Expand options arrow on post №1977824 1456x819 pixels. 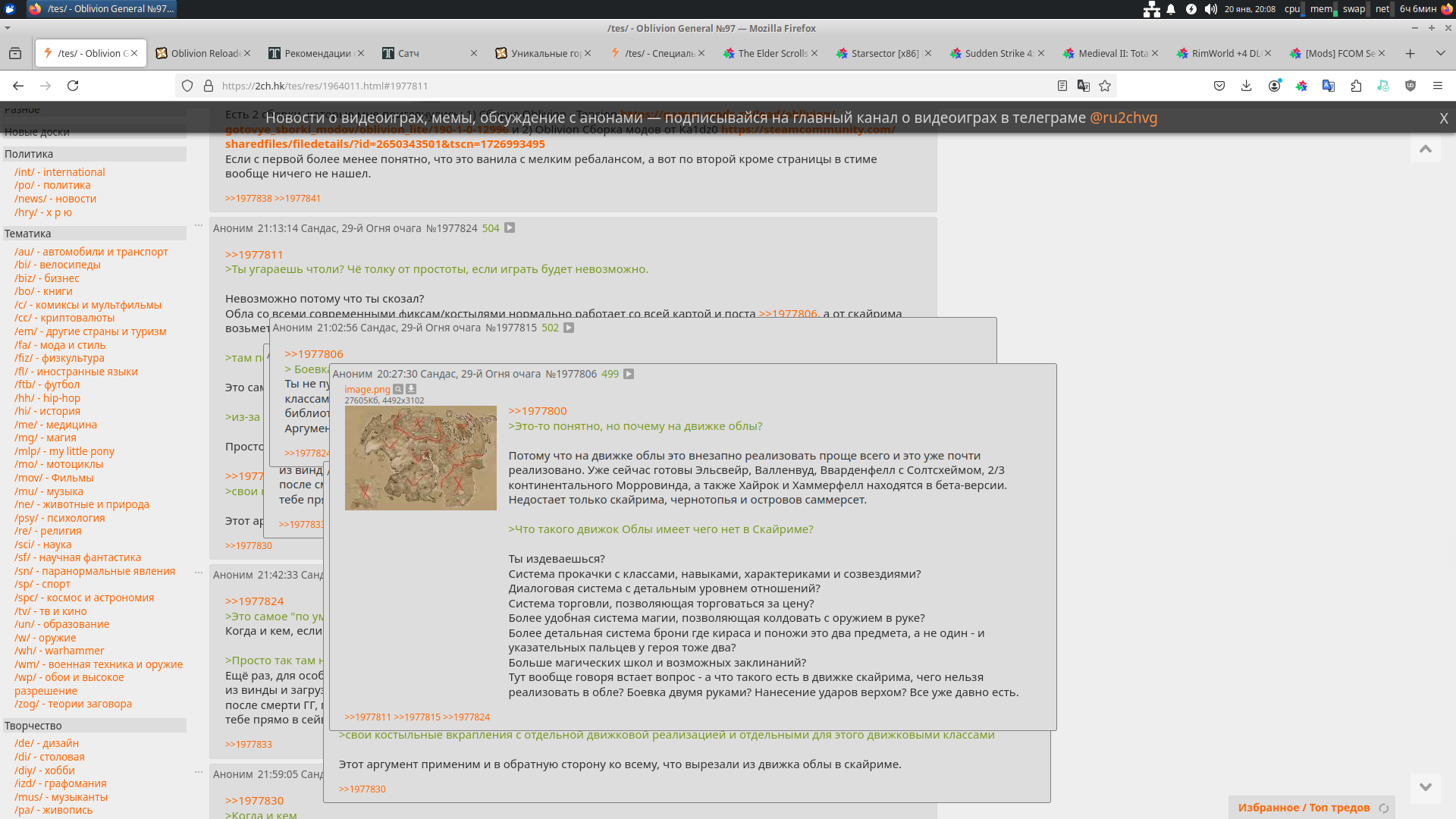click(510, 227)
